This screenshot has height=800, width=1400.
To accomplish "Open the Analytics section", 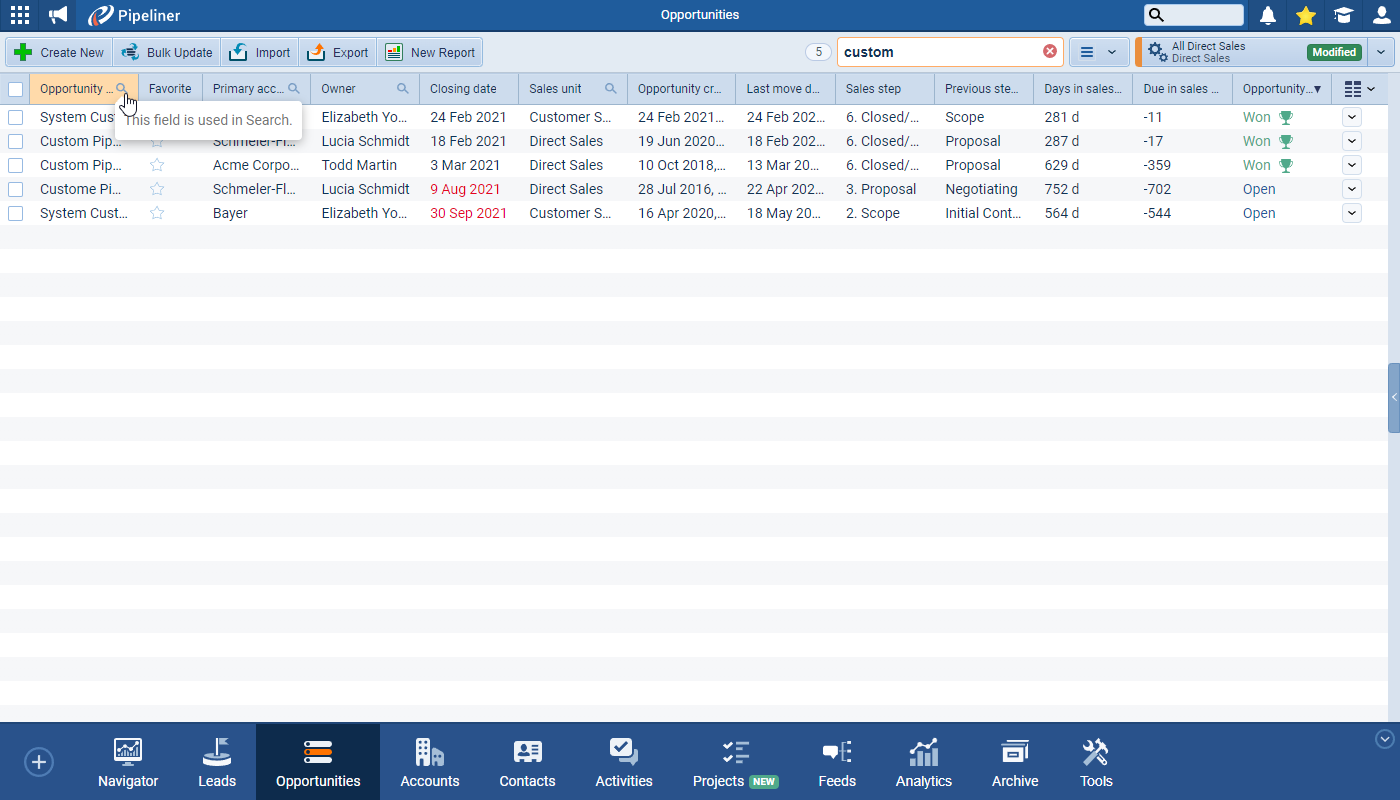I will pyautogui.click(x=922, y=761).
